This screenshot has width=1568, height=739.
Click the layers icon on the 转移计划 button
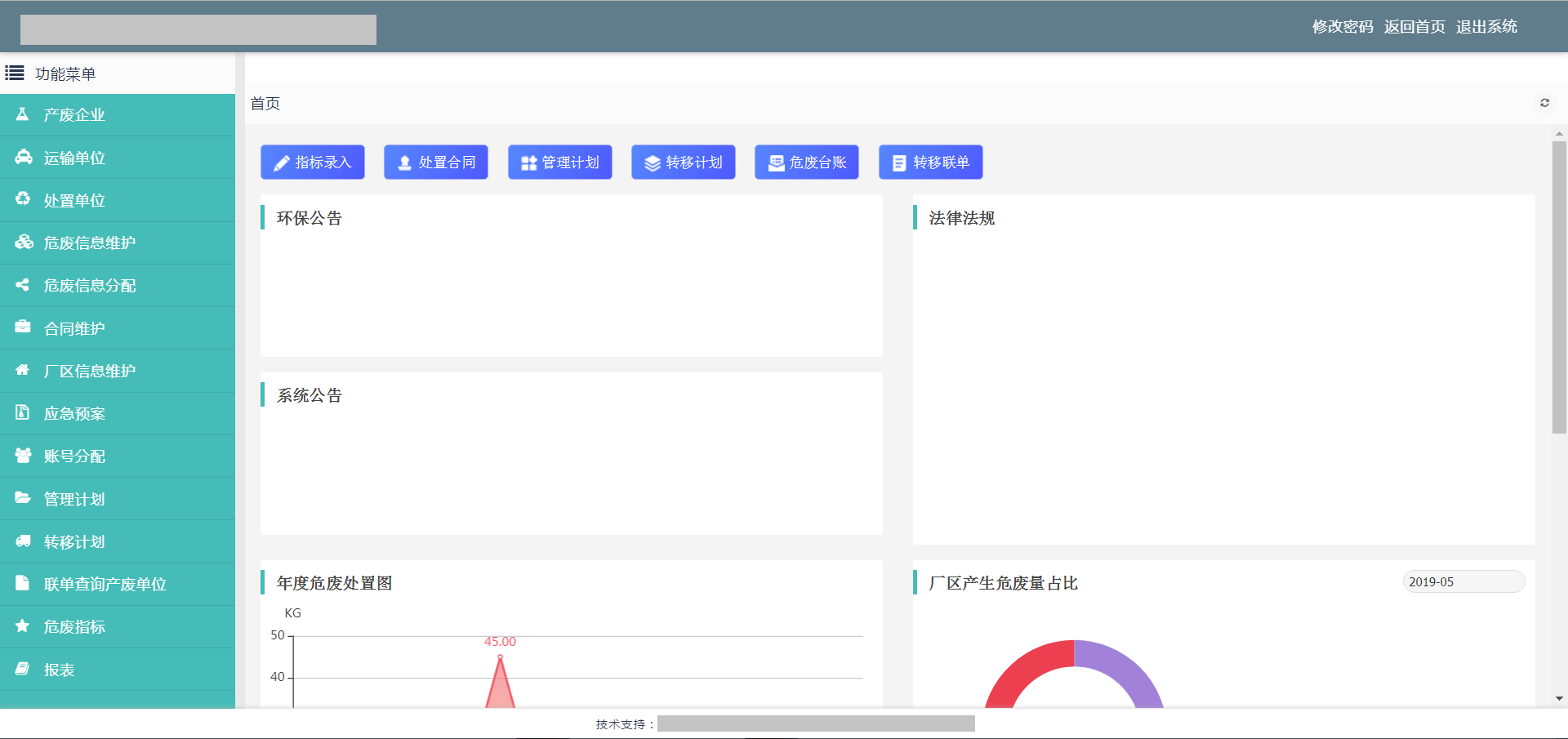point(653,163)
